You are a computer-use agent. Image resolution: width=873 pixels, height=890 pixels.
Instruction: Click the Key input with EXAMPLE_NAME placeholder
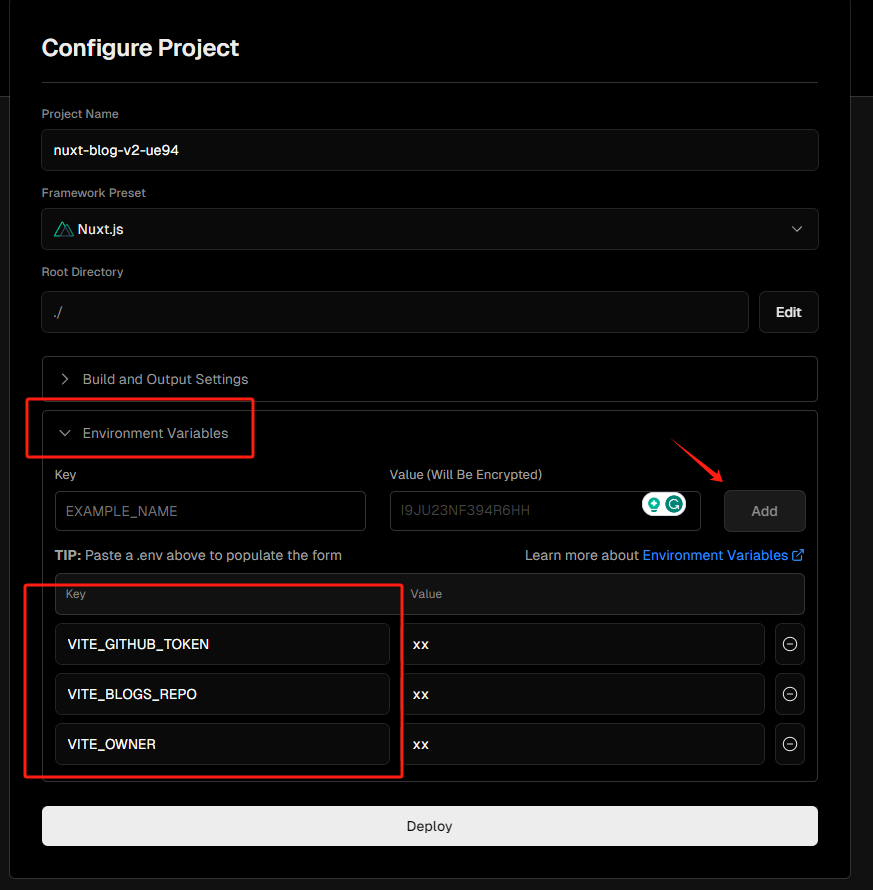(x=210, y=511)
